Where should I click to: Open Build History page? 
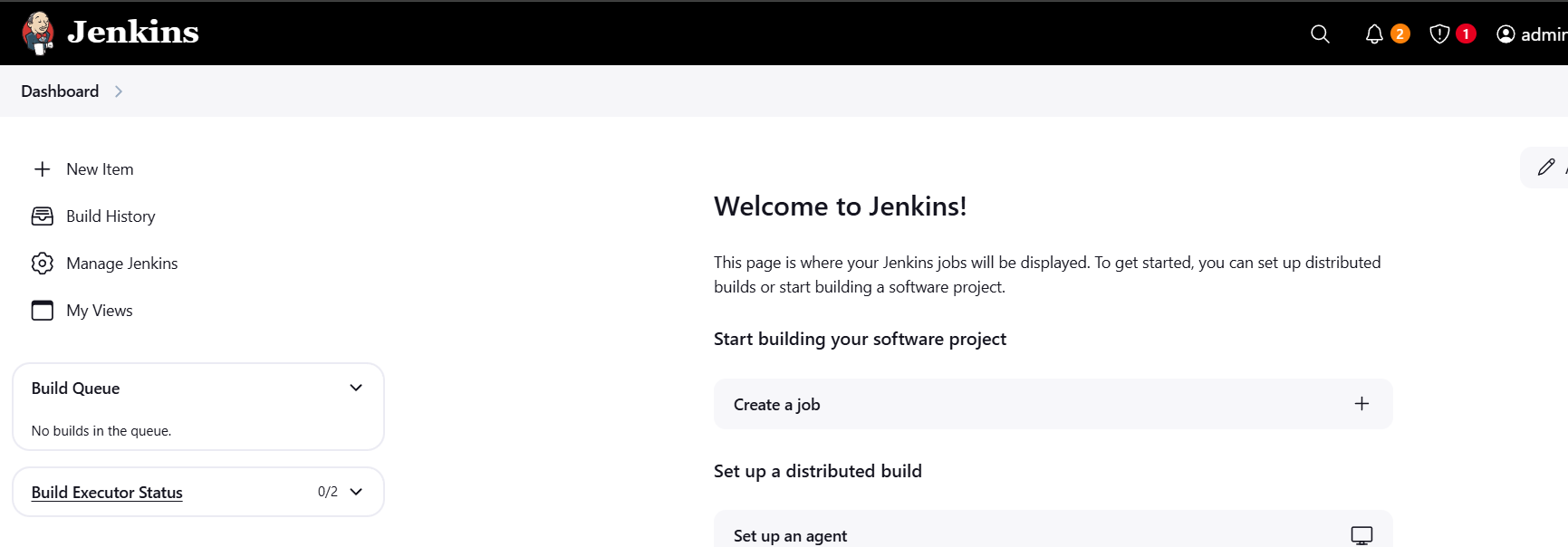111,216
